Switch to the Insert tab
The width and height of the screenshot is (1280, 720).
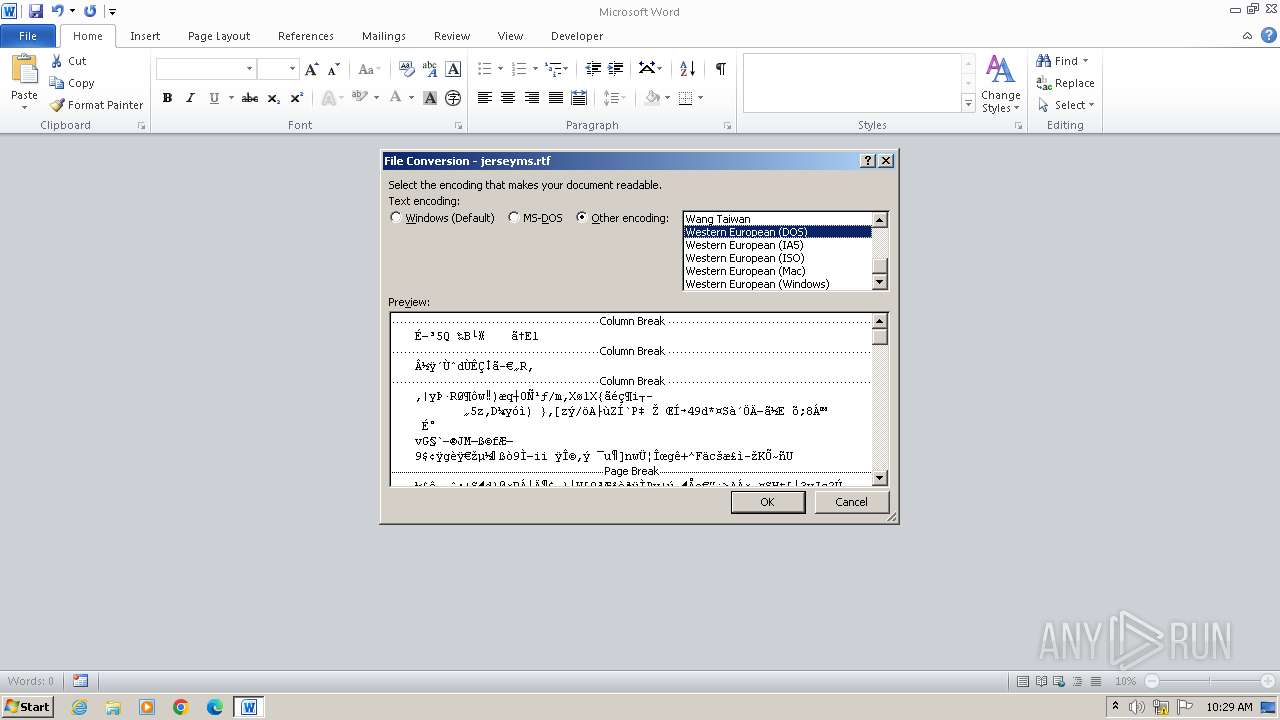(145, 36)
